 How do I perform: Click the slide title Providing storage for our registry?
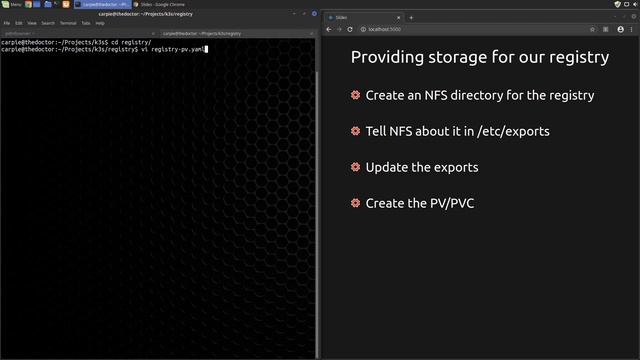click(x=480, y=57)
